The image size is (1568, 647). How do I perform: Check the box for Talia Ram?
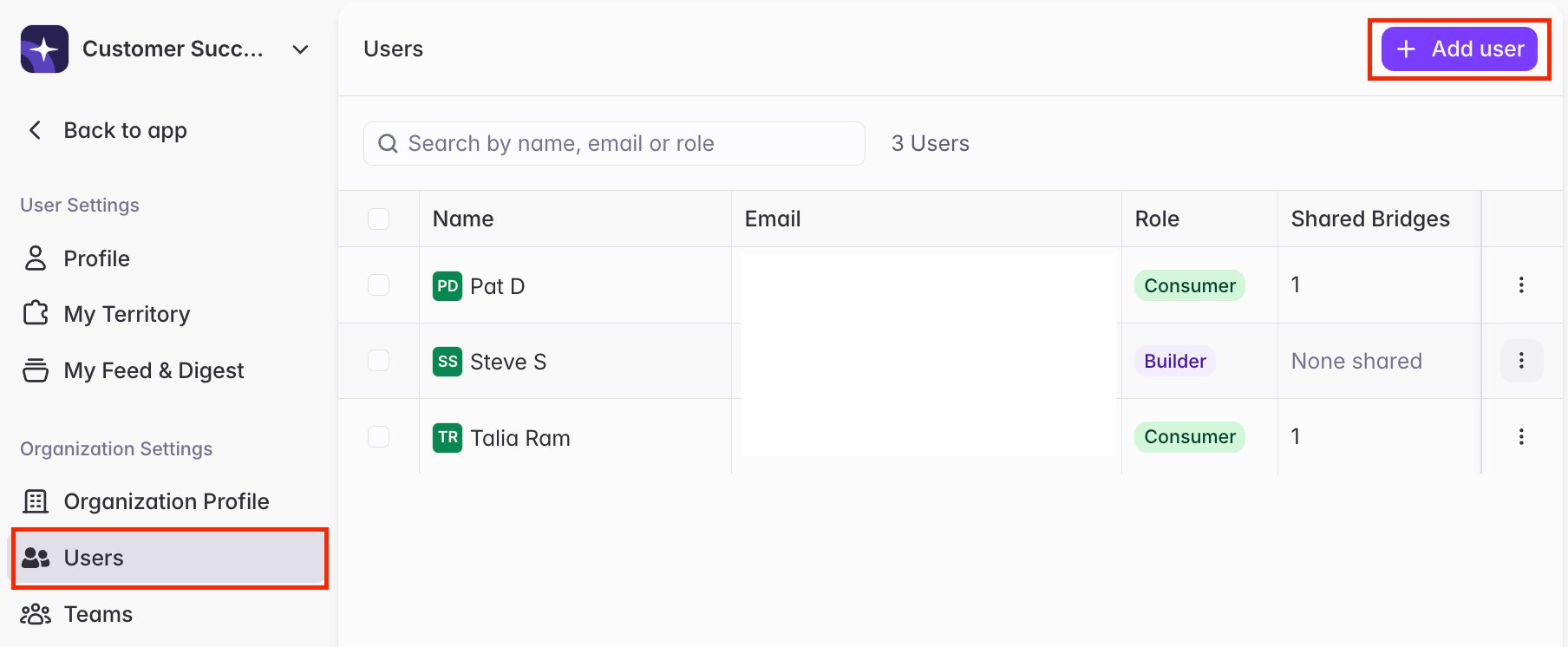click(x=379, y=436)
